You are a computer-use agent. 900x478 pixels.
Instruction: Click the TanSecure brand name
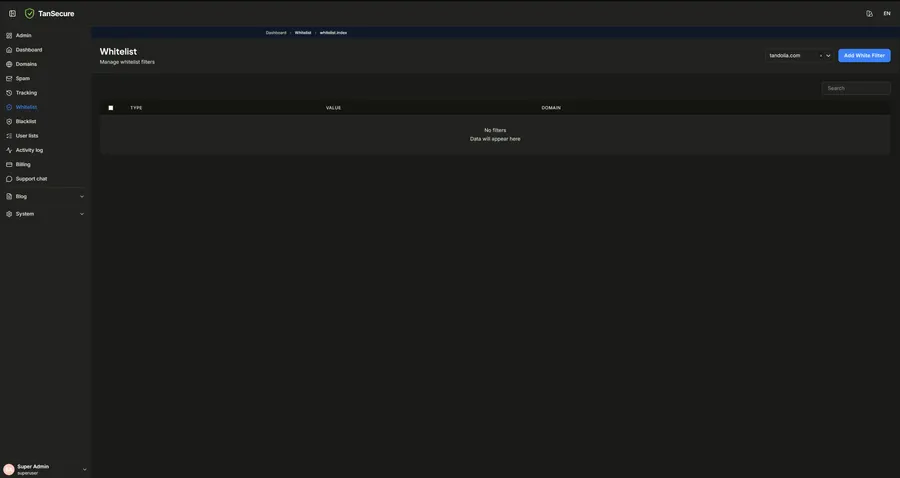56,14
